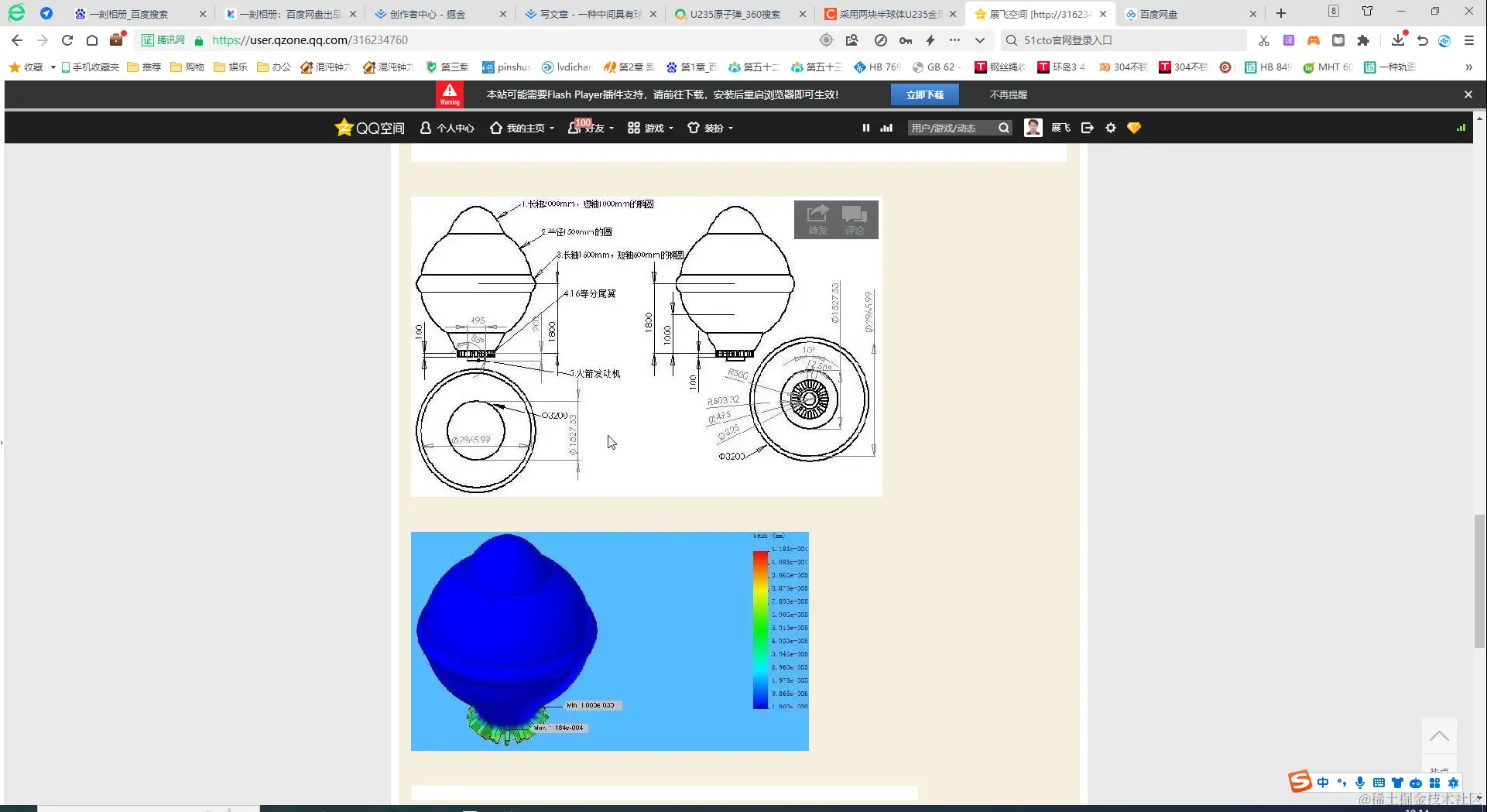Click the Qzone user avatar thumbnail
The width and height of the screenshot is (1487, 812).
tap(1033, 128)
